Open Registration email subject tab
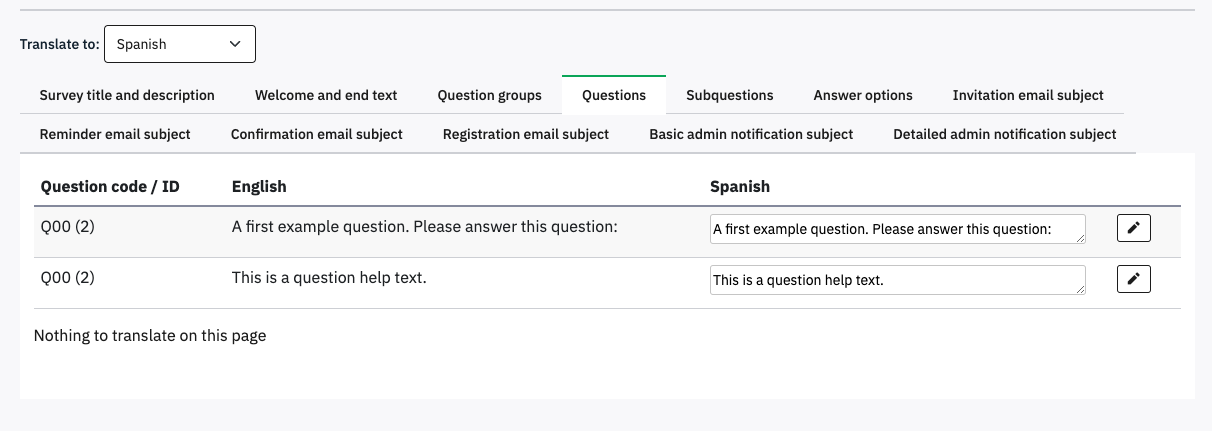Image resolution: width=1212 pixels, height=431 pixels. tap(526, 134)
